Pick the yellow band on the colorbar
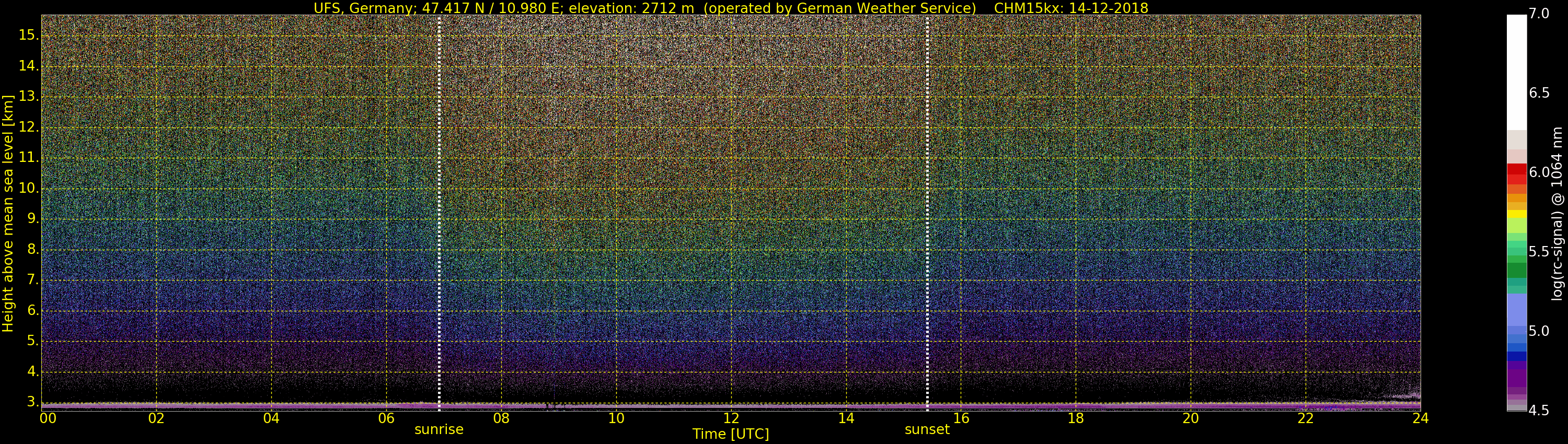 coord(1516,214)
